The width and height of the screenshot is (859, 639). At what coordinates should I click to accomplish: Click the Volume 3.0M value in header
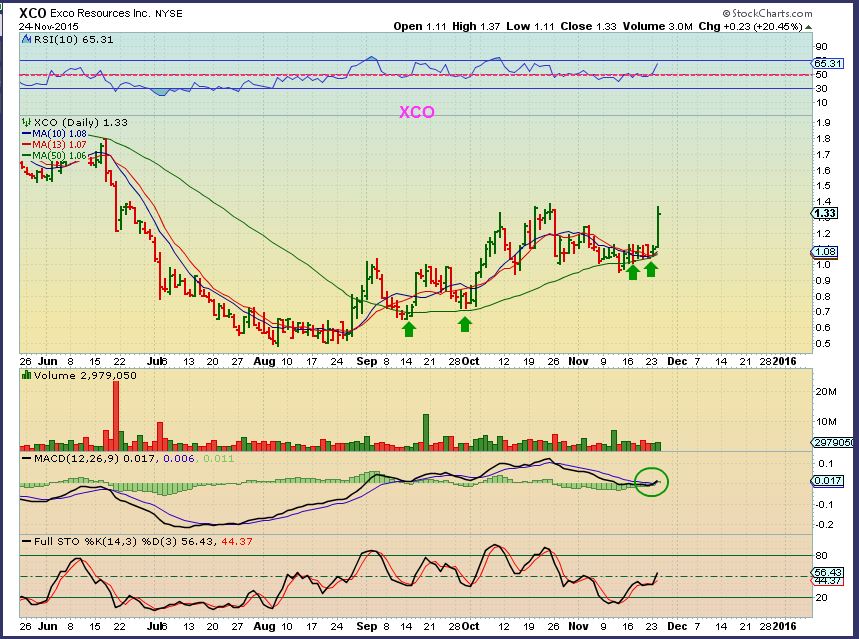(x=657, y=26)
